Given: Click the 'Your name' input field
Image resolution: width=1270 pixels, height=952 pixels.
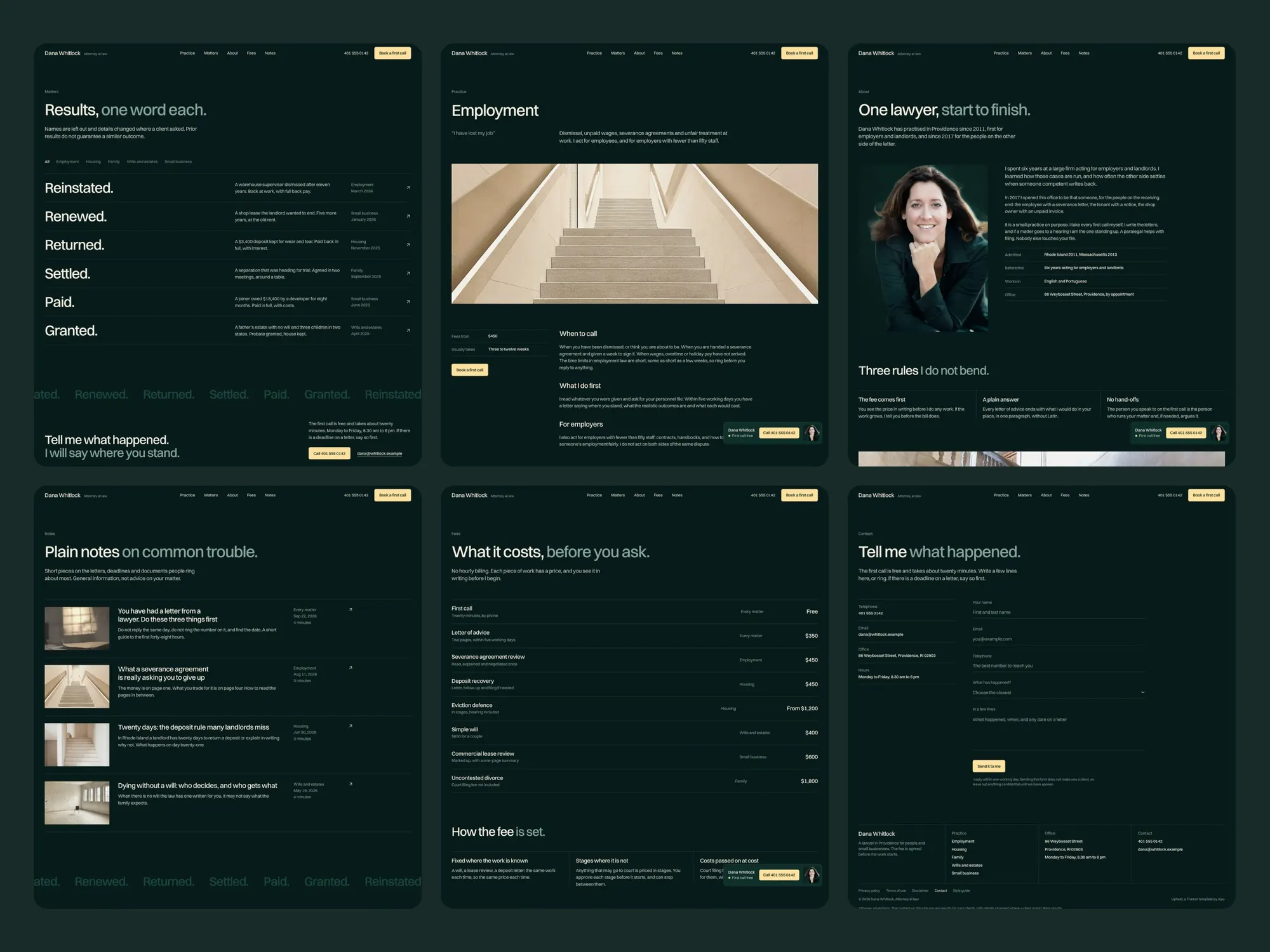Looking at the screenshot, I should pos(1059,612).
